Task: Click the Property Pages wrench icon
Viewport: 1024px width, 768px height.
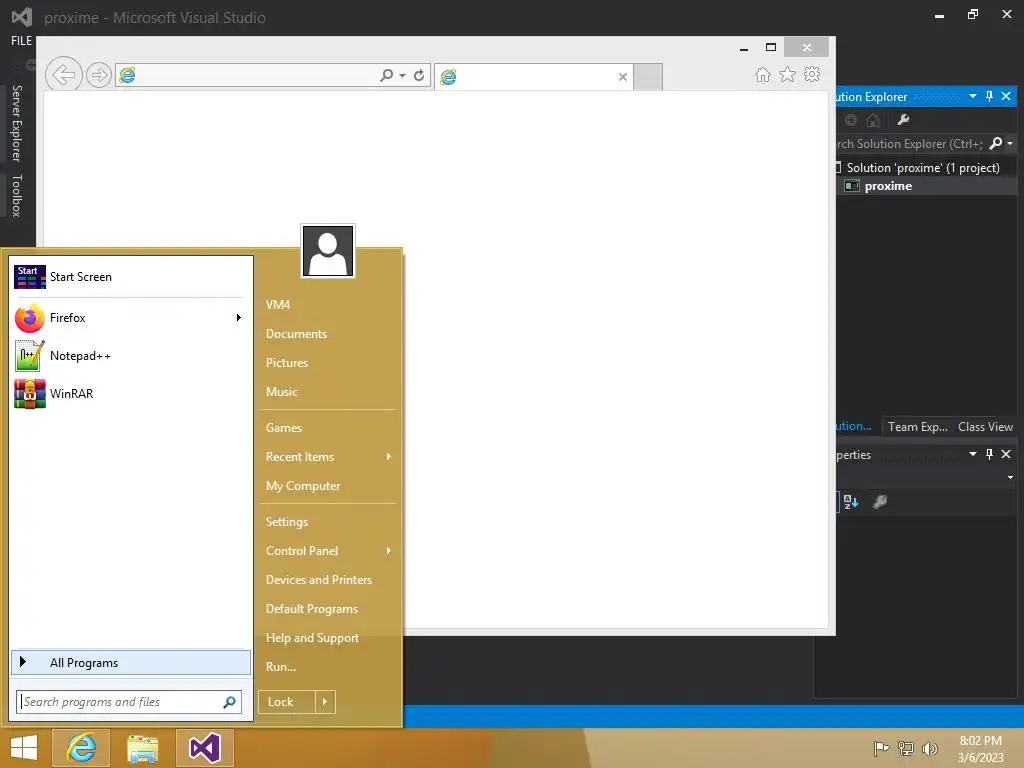Action: [880, 502]
